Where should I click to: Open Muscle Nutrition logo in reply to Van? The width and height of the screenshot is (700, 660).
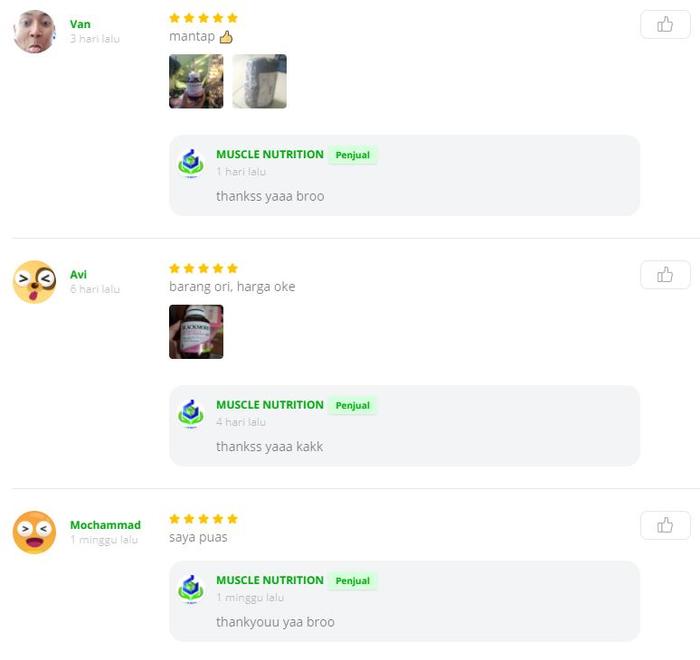191,163
